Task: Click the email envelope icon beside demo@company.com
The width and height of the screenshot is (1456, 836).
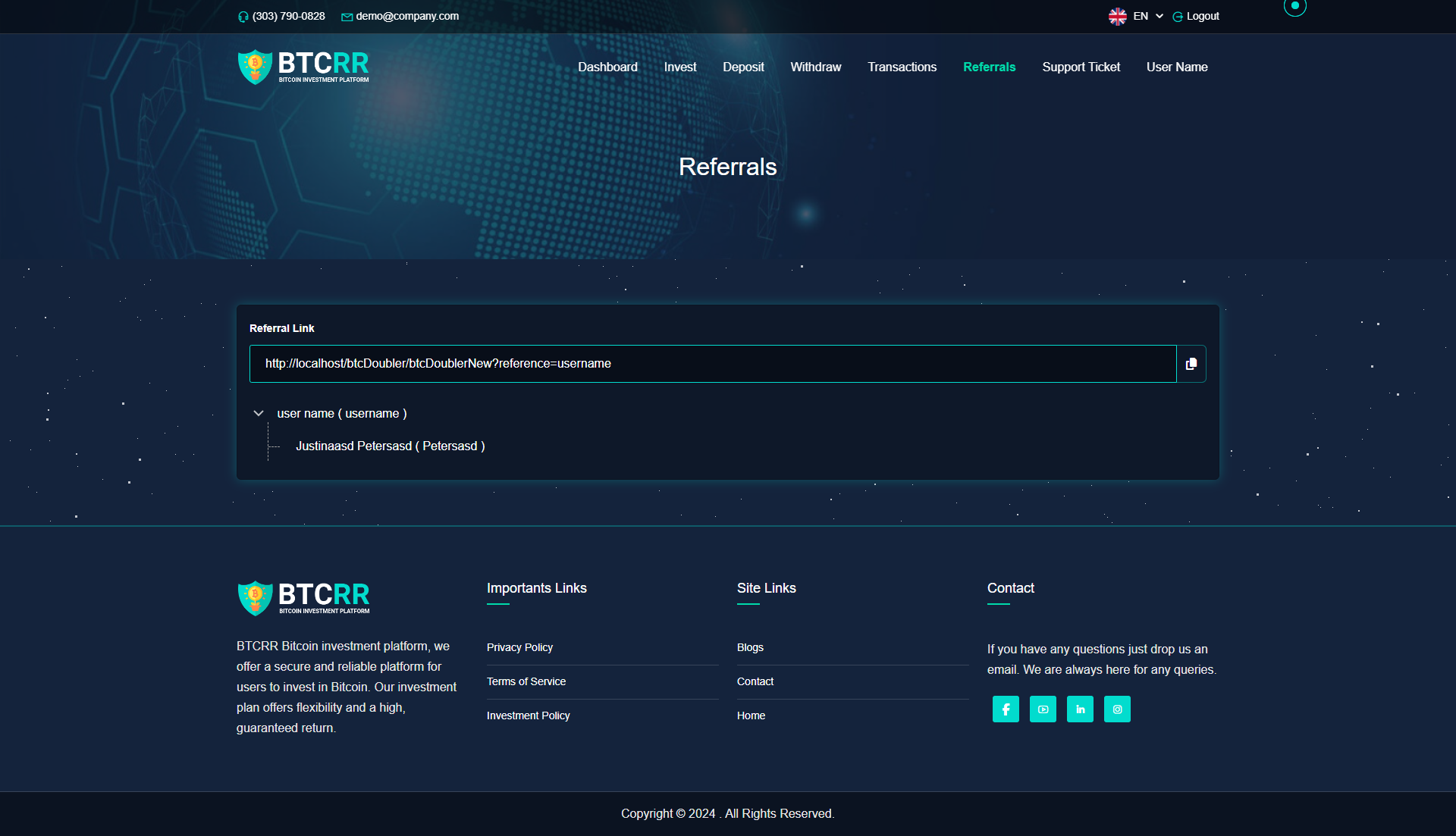Action: point(347,16)
